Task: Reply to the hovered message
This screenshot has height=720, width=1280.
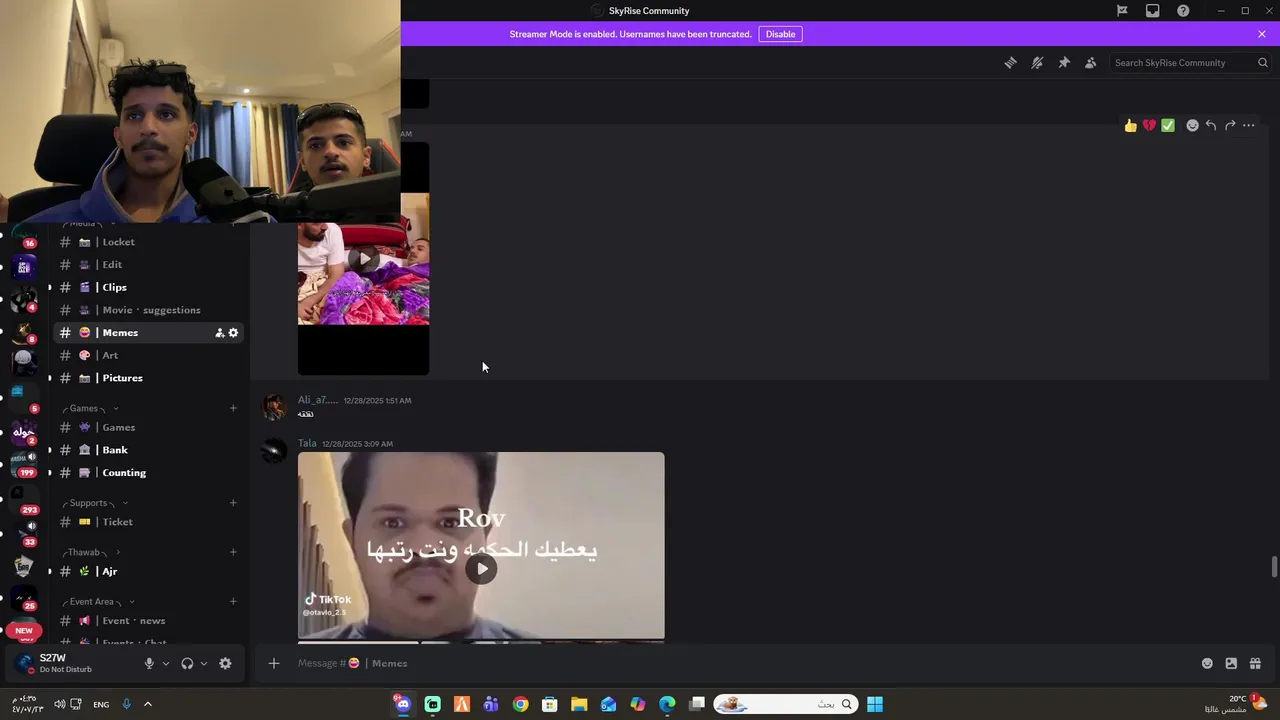Action: pyautogui.click(x=1211, y=125)
